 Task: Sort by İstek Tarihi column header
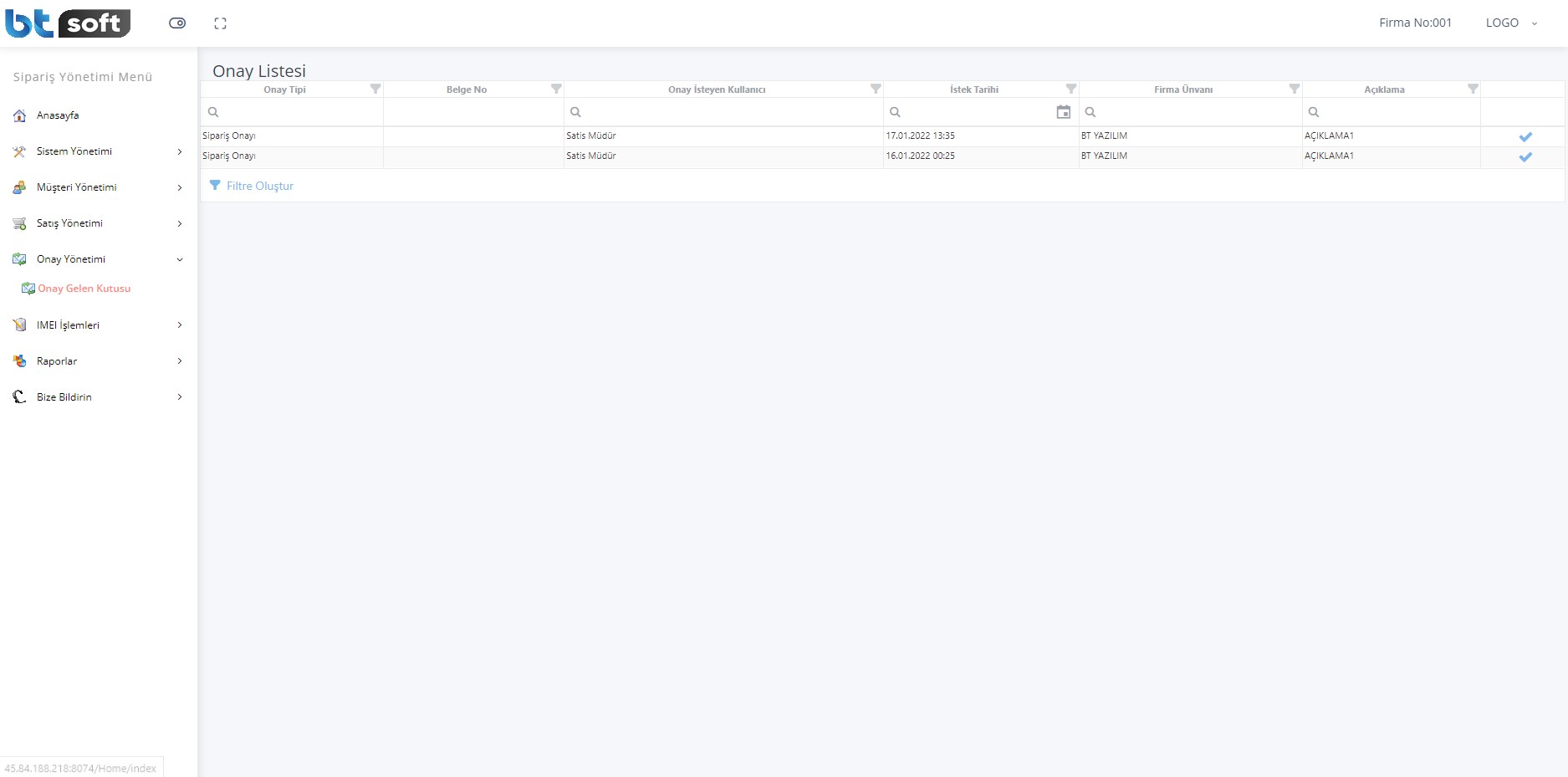point(974,89)
